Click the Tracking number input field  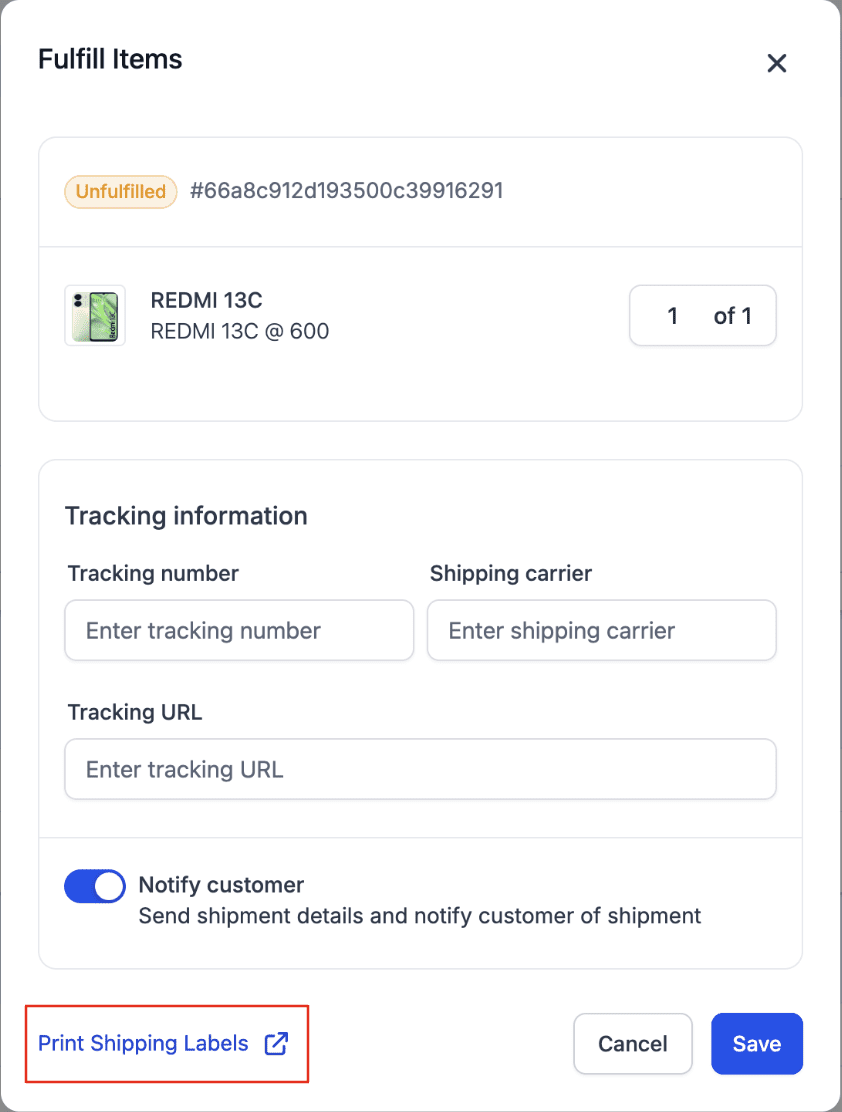239,630
